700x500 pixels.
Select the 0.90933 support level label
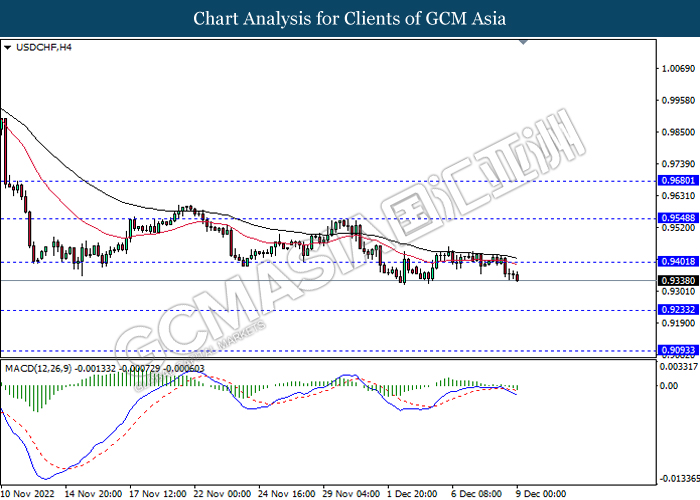[x=678, y=350]
